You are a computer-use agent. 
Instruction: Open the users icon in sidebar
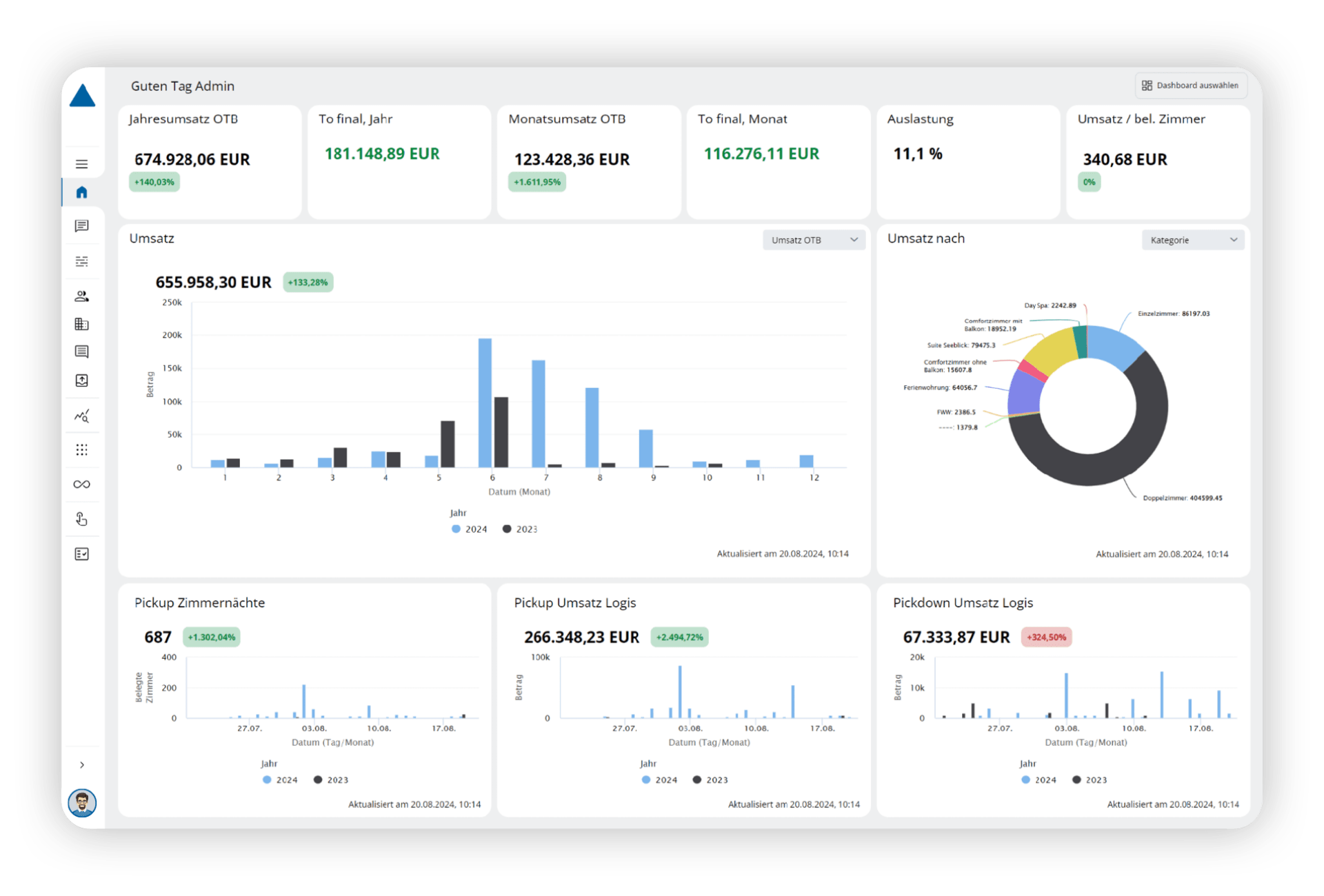point(81,296)
